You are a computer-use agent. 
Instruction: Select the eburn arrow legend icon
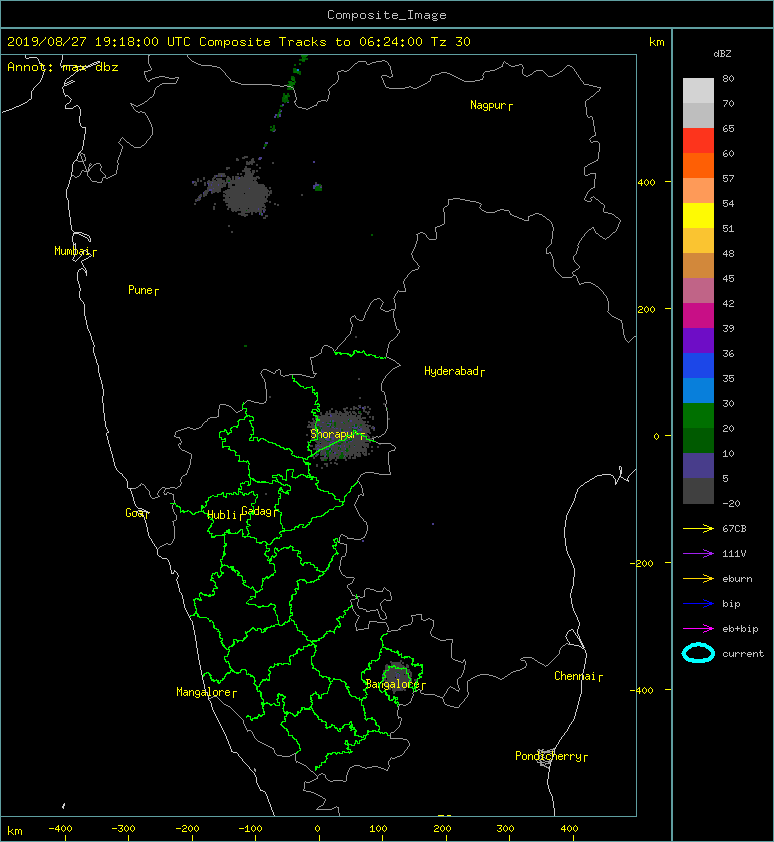[698, 579]
